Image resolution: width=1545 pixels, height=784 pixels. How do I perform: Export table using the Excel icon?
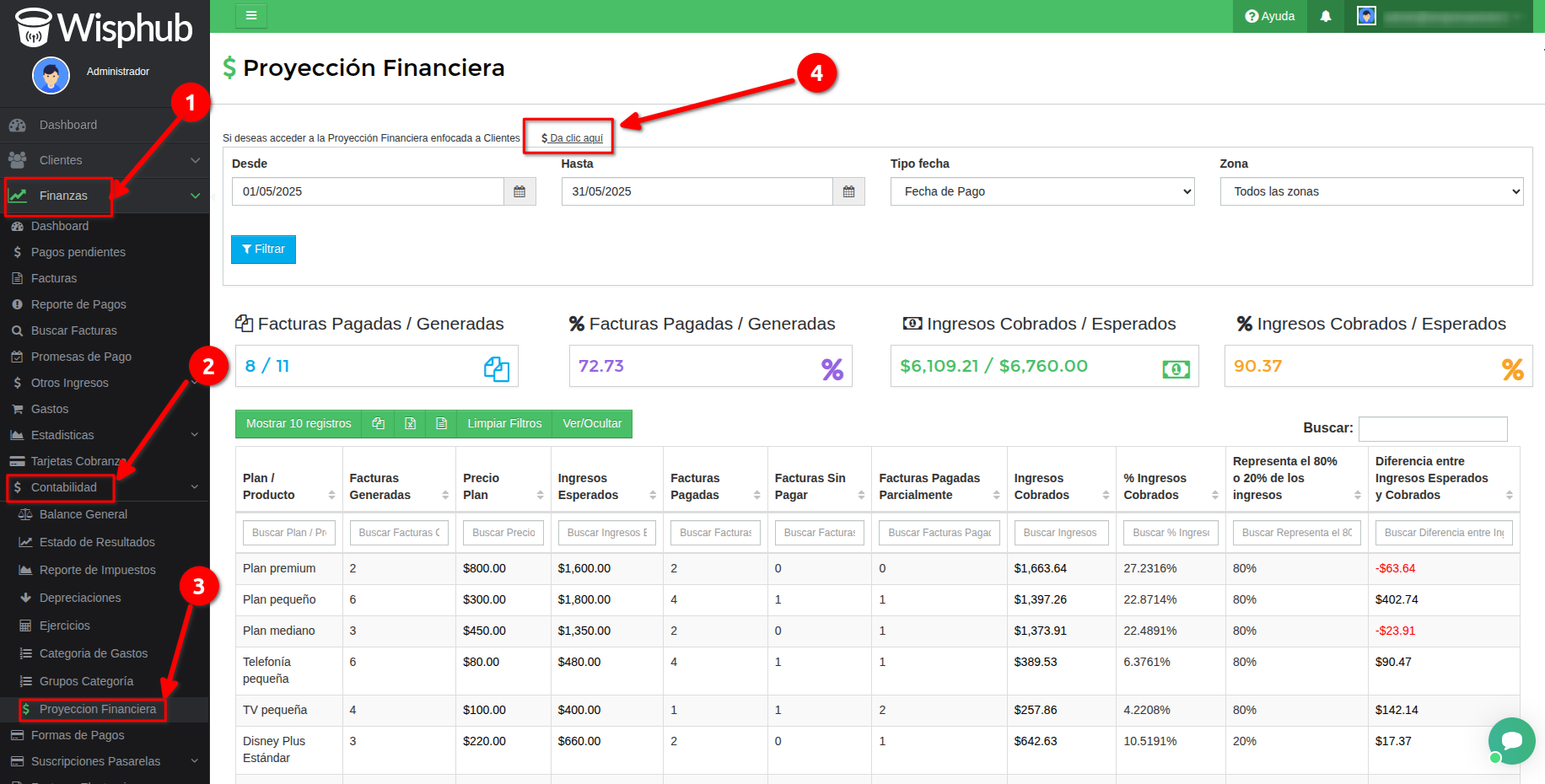(x=410, y=423)
